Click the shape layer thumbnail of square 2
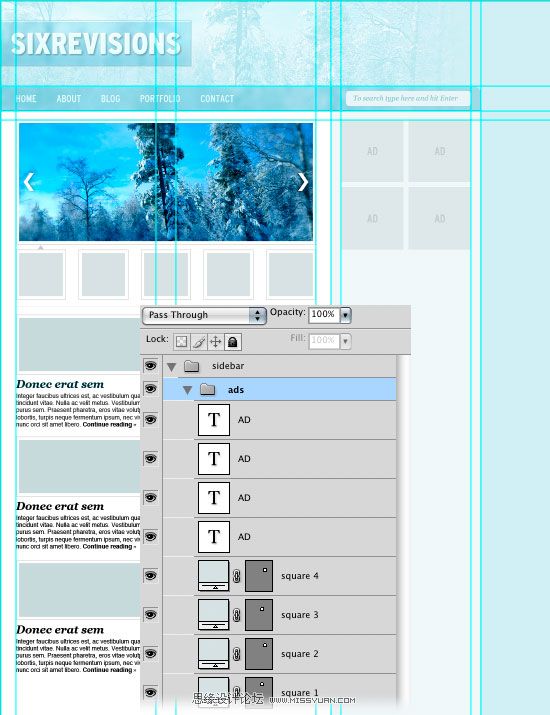 (214, 654)
